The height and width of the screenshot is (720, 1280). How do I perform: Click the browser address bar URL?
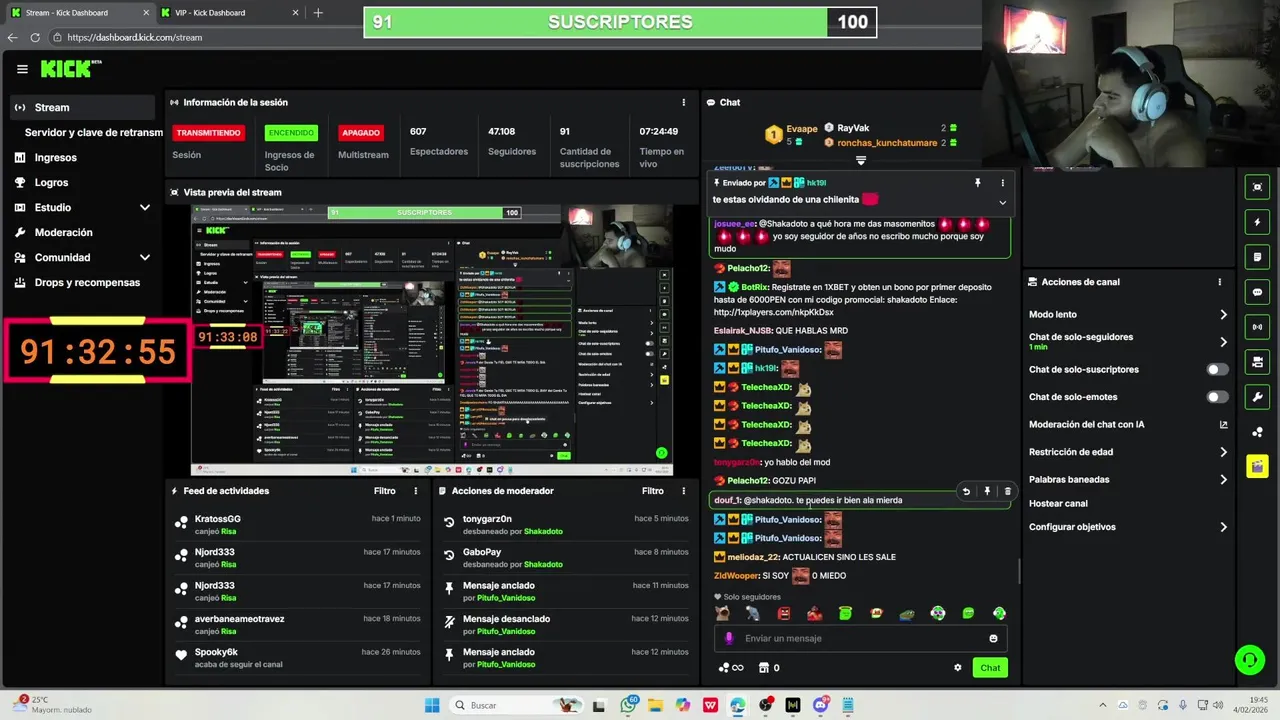click(x=135, y=37)
